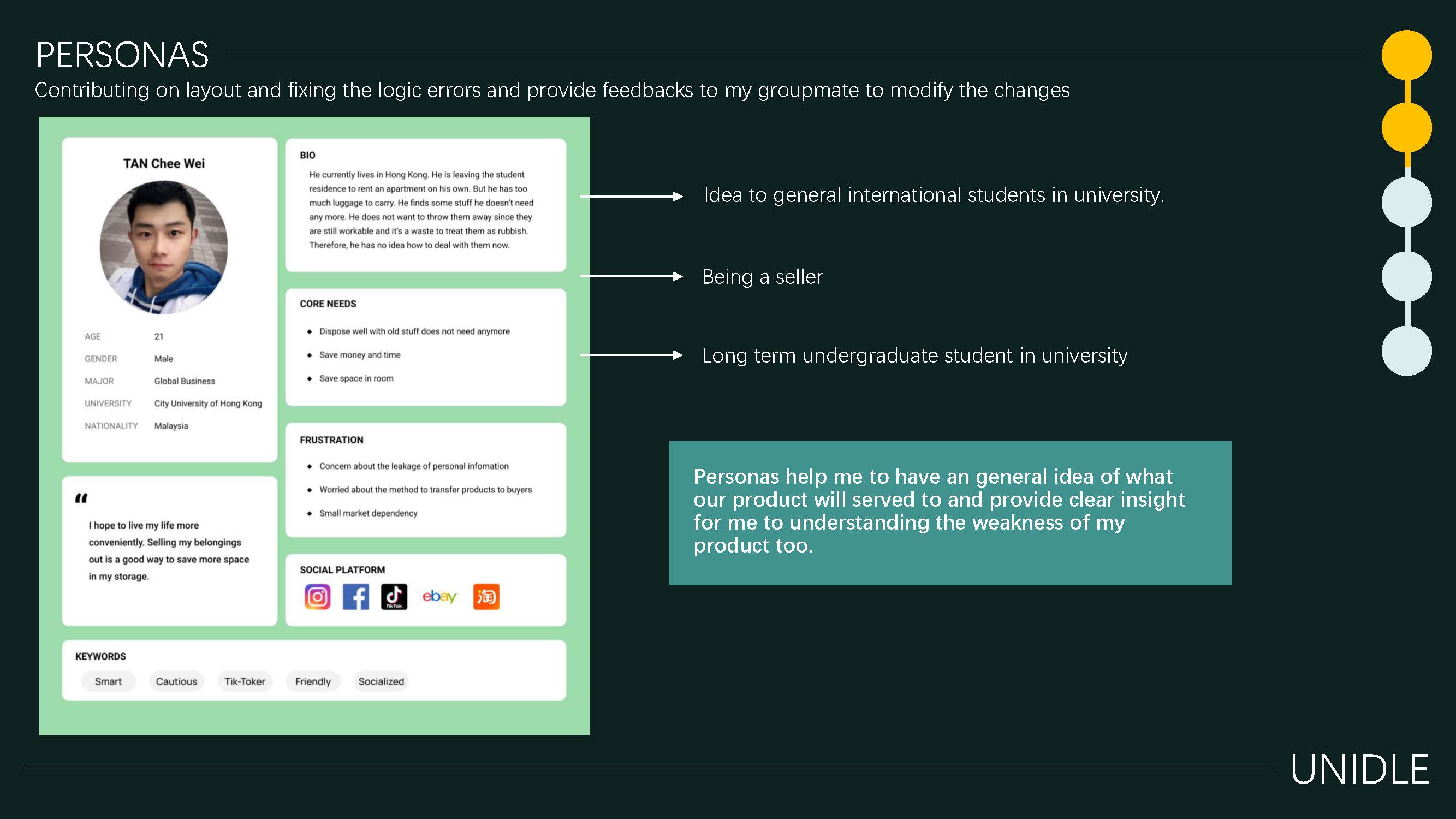Screen dimensions: 1456x819
Task: Click the second yellow progress circle
Action: (x=1406, y=127)
